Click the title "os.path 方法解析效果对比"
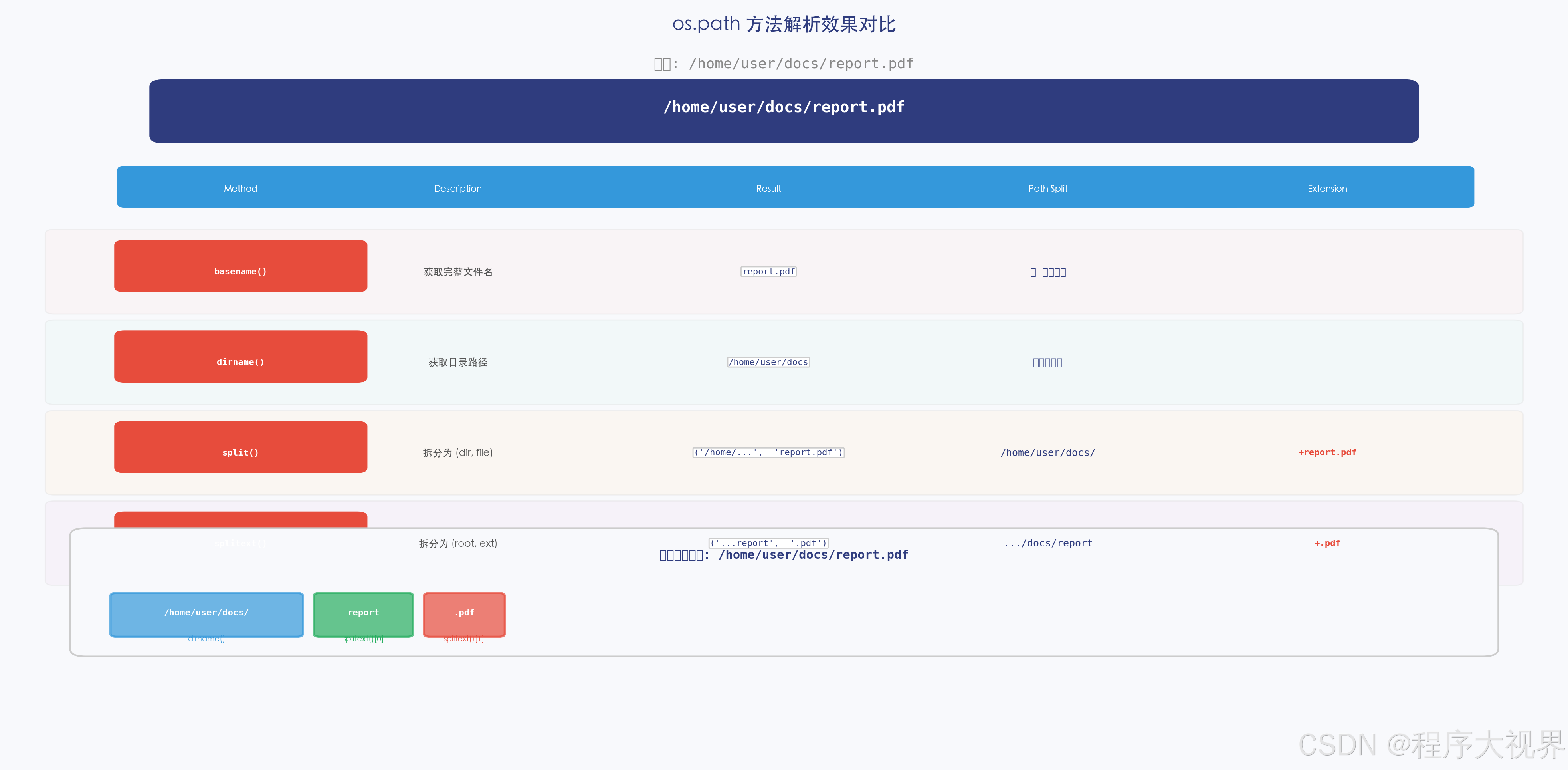This screenshot has height=770, width=1568. click(784, 24)
